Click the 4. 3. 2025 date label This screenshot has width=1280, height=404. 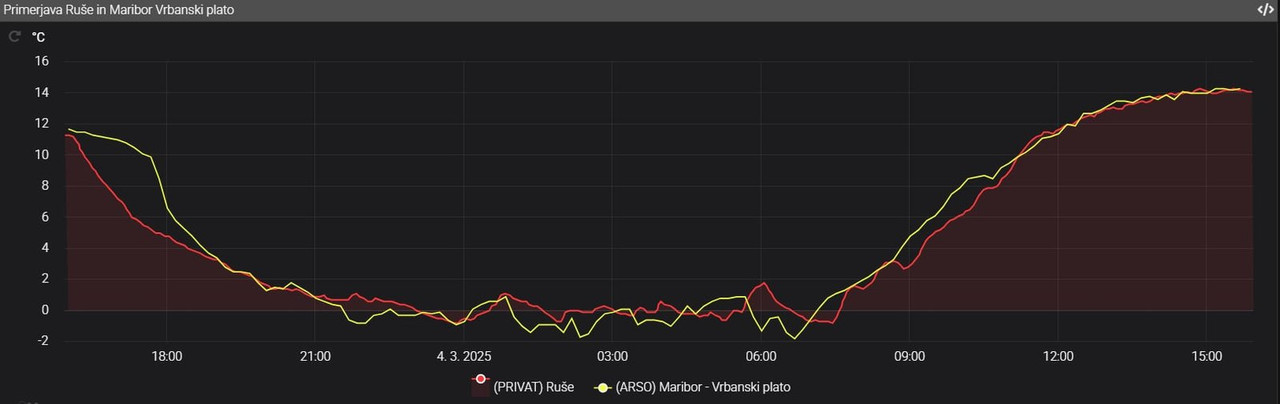(x=464, y=356)
